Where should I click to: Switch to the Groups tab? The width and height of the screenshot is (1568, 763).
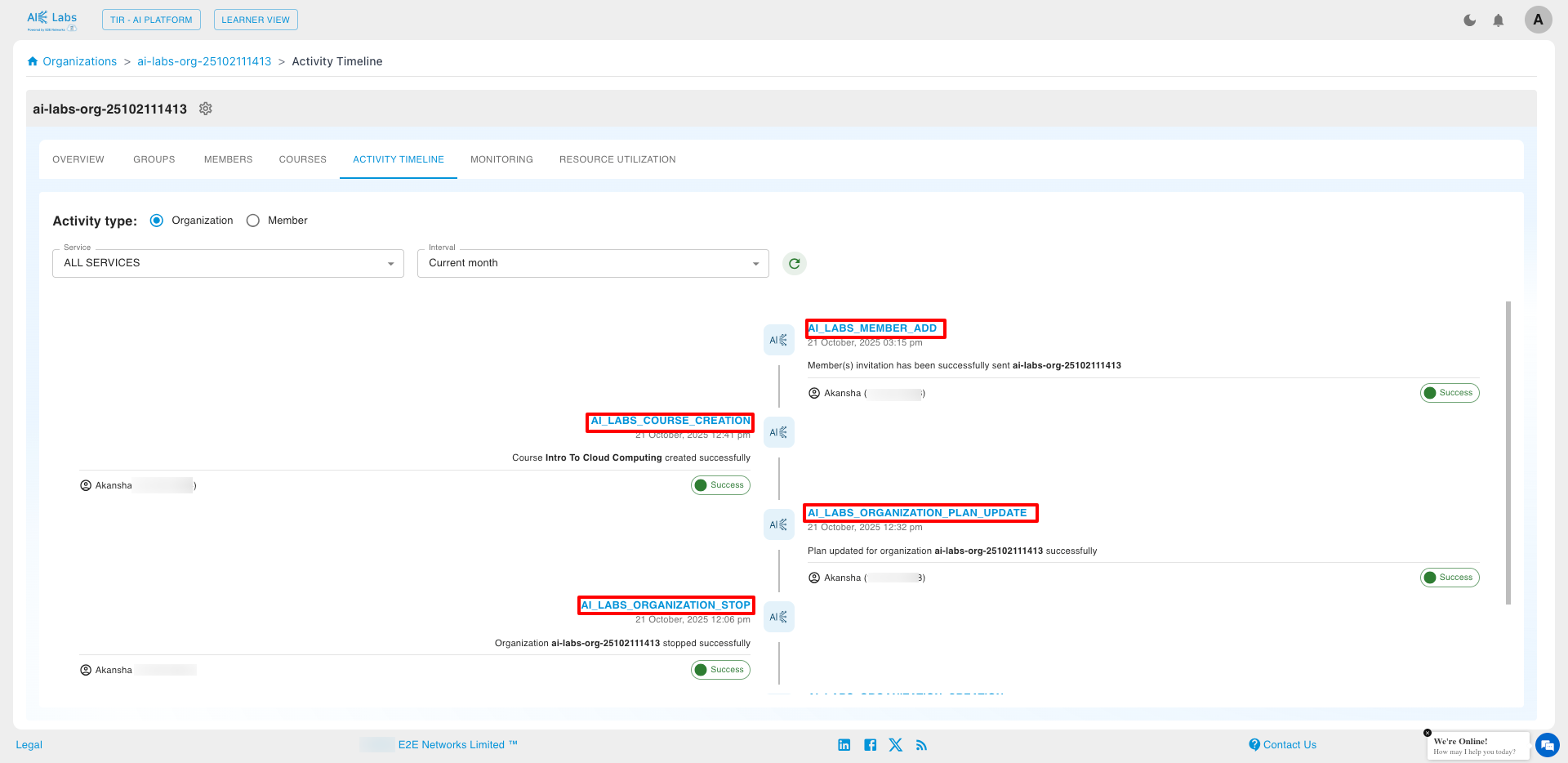tap(154, 159)
